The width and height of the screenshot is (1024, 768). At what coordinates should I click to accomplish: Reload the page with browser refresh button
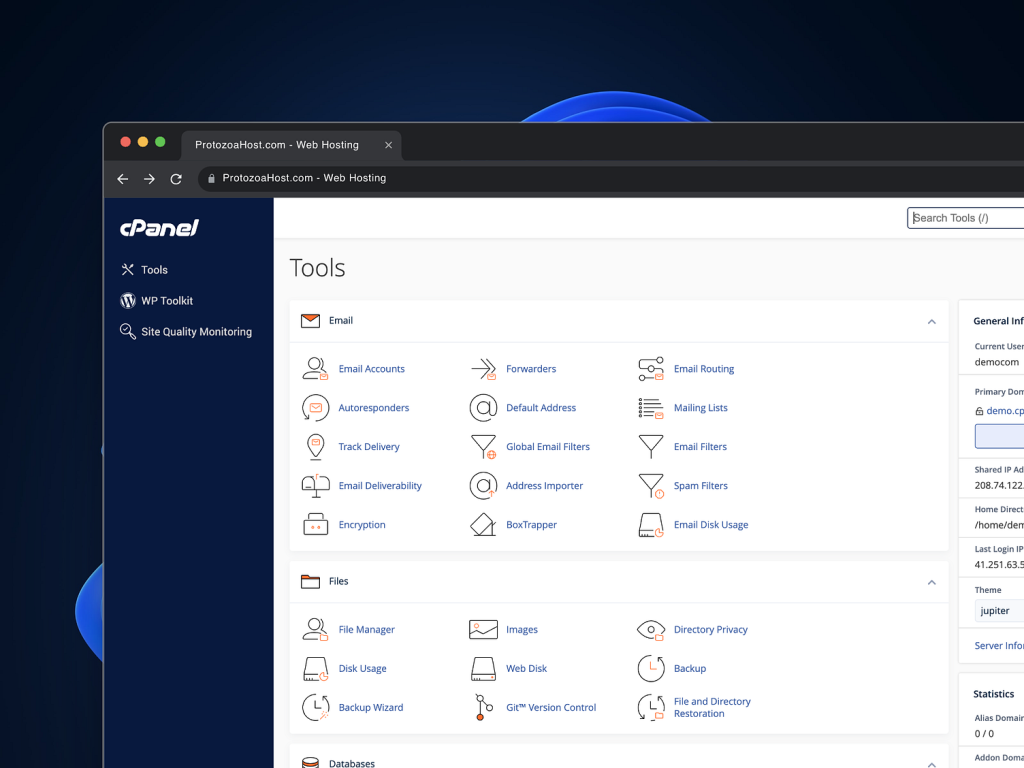coord(176,179)
